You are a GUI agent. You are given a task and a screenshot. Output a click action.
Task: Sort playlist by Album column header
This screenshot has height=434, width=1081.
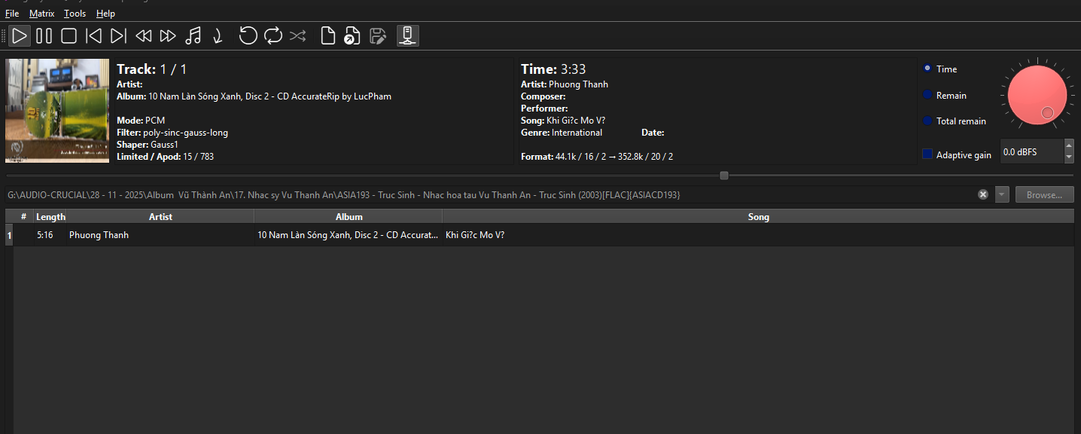[x=349, y=216]
